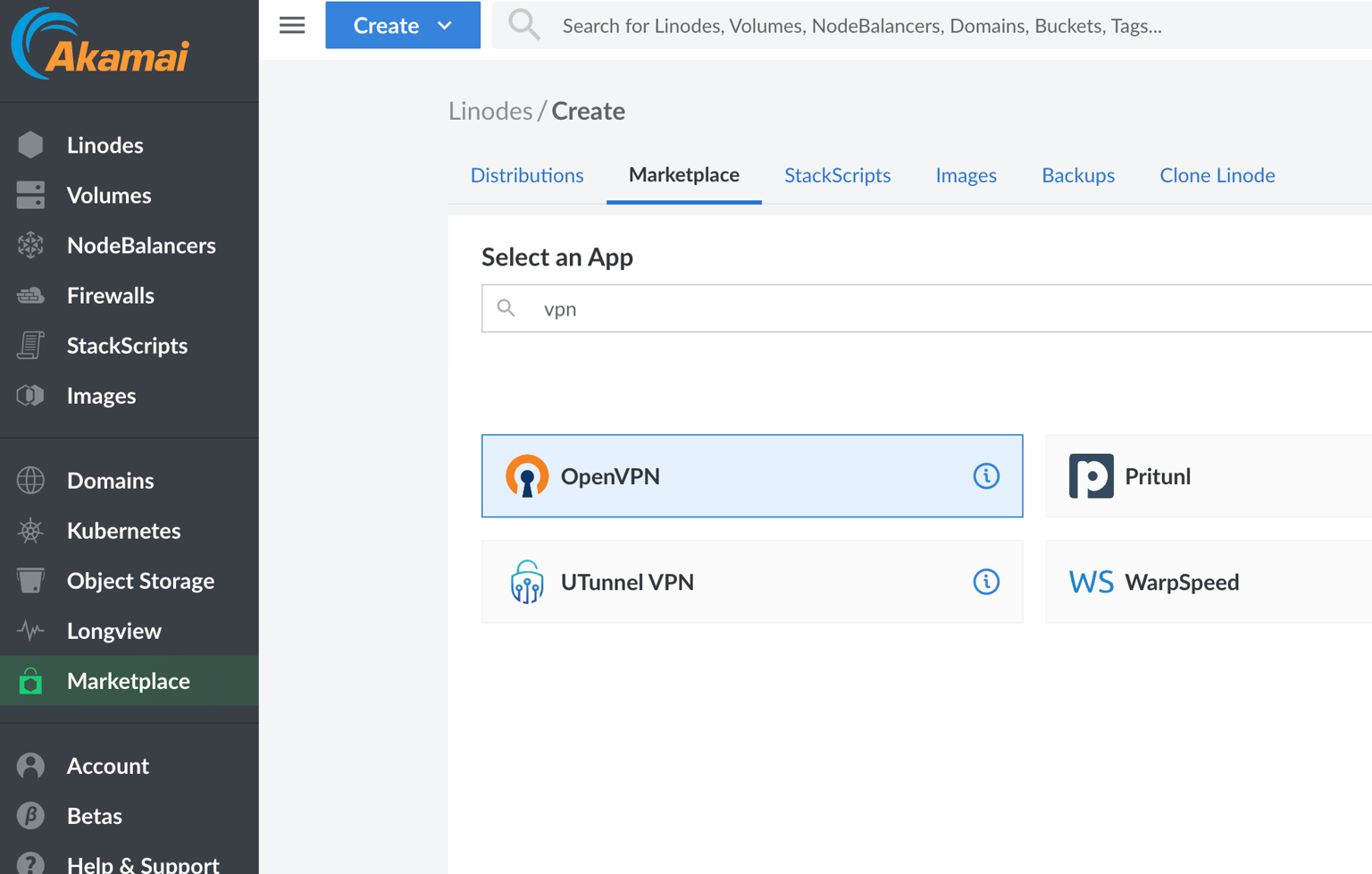Click the Account person icon
This screenshot has height=874, width=1372.
tap(30, 766)
